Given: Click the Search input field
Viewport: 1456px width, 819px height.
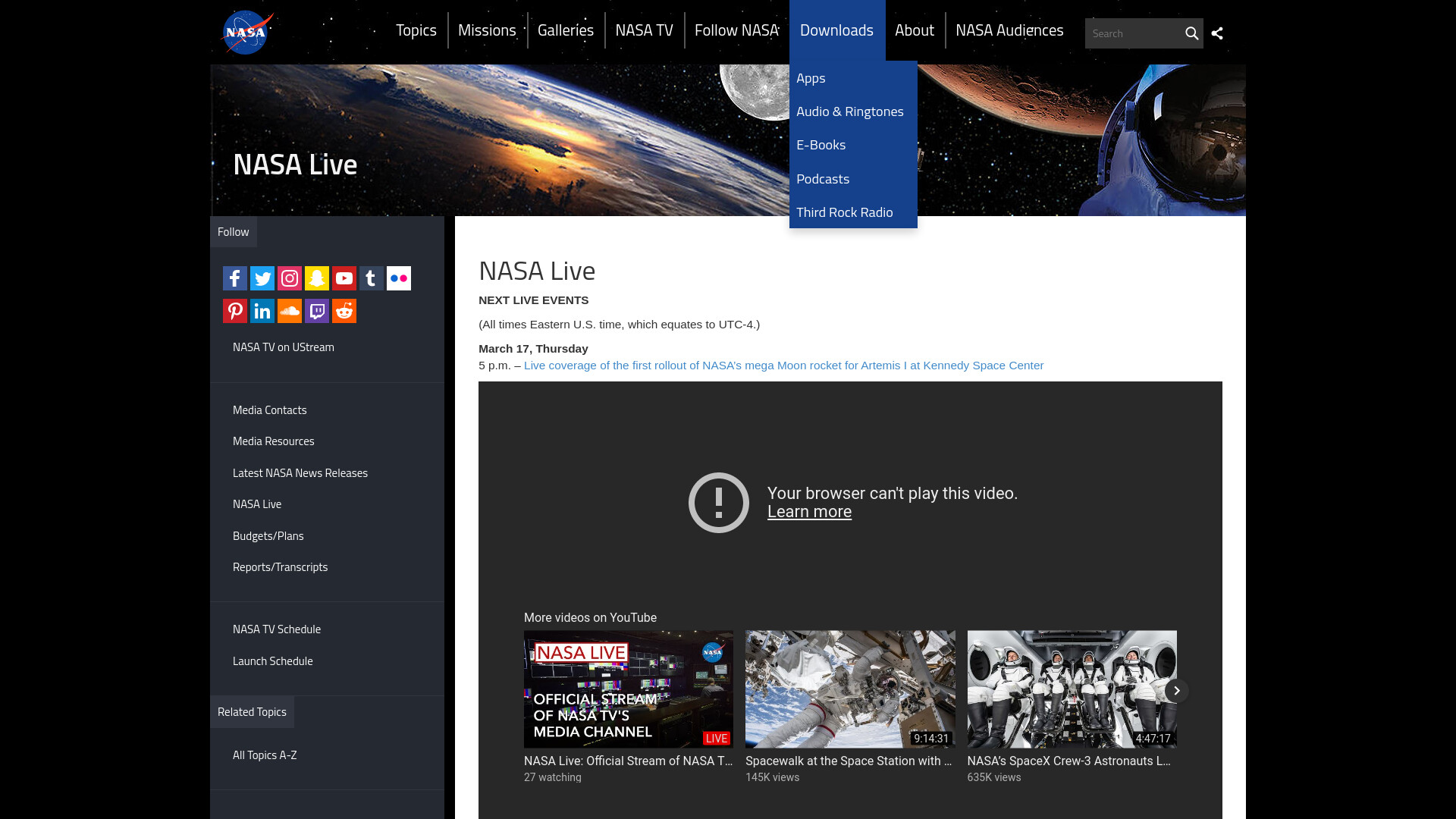Looking at the screenshot, I should tap(1133, 33).
